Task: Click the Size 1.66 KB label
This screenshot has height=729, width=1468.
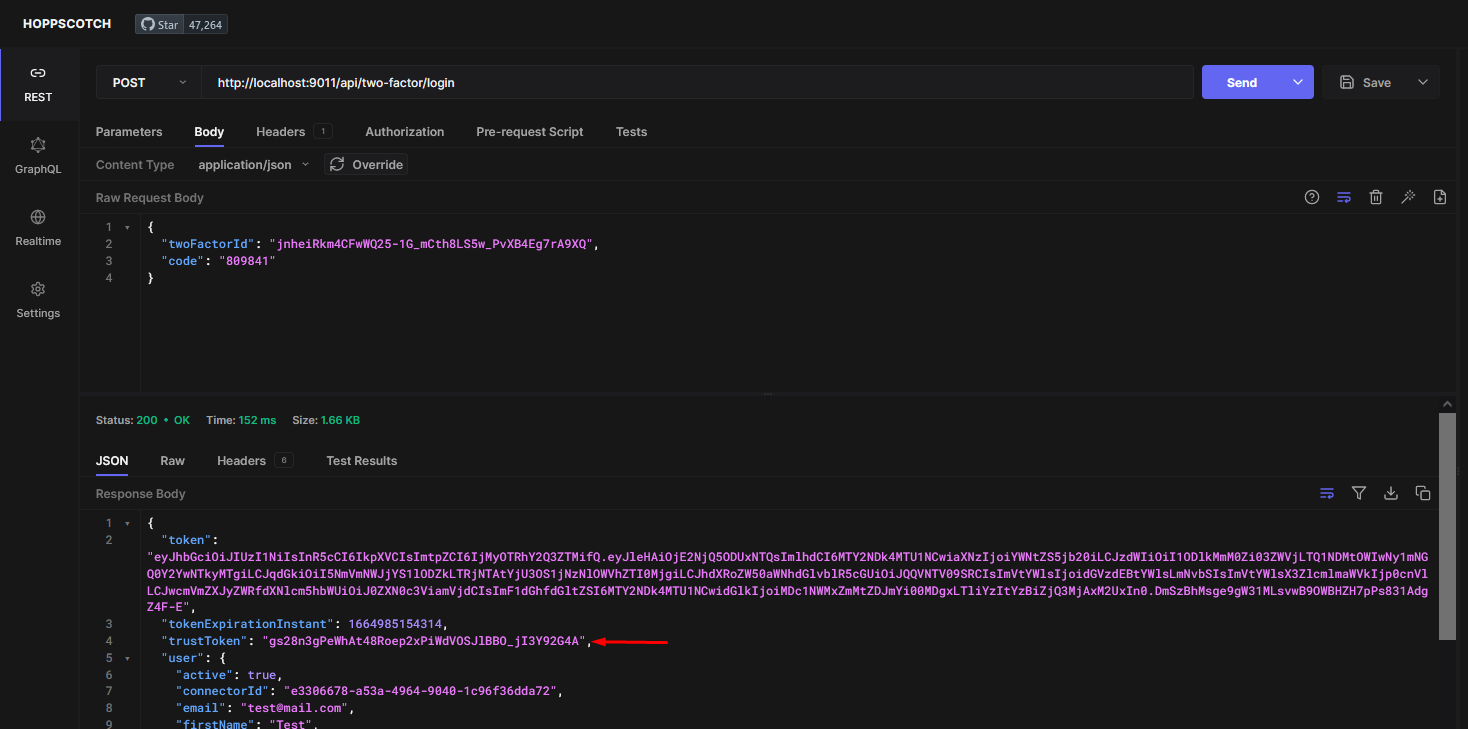Action: click(x=326, y=420)
